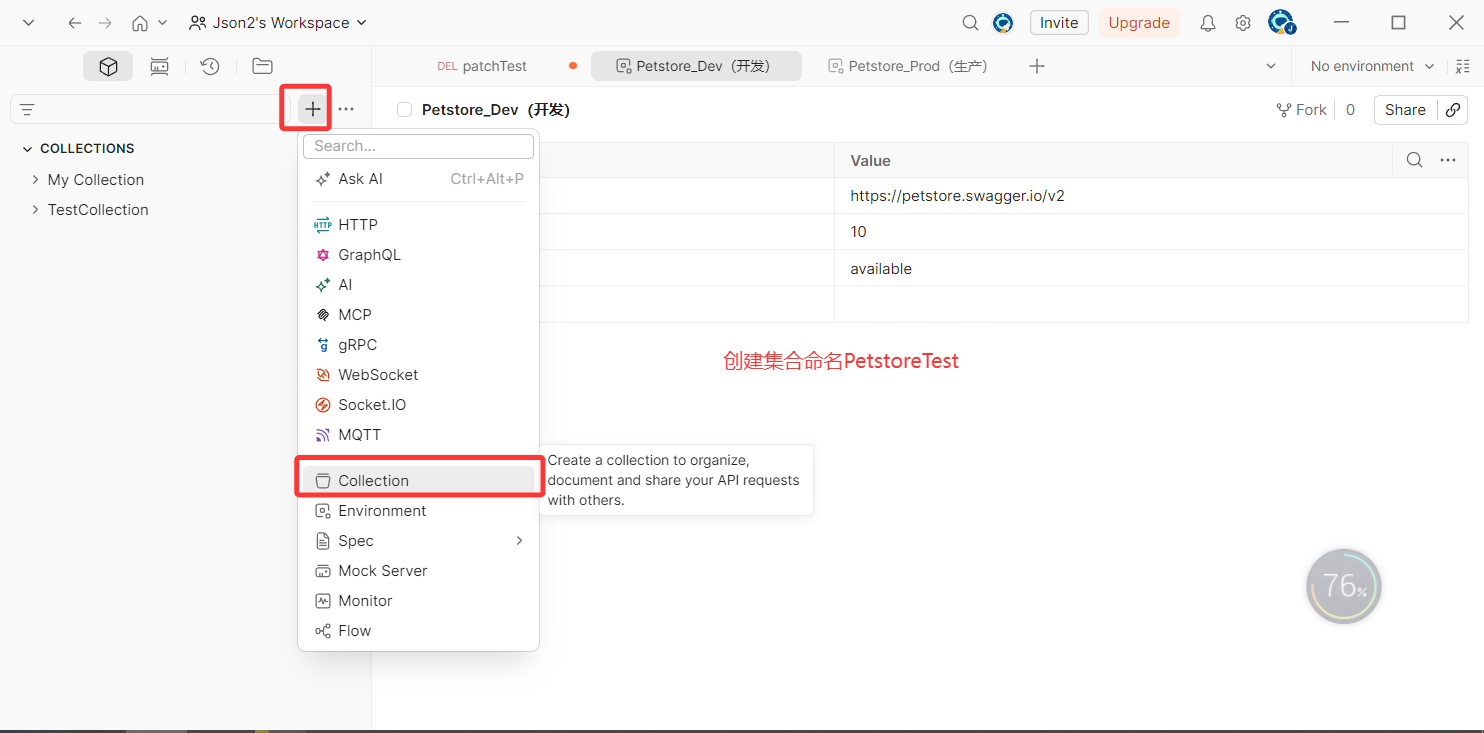1484x733 pixels.
Task: Select Collection from create menu
Action: 418,481
